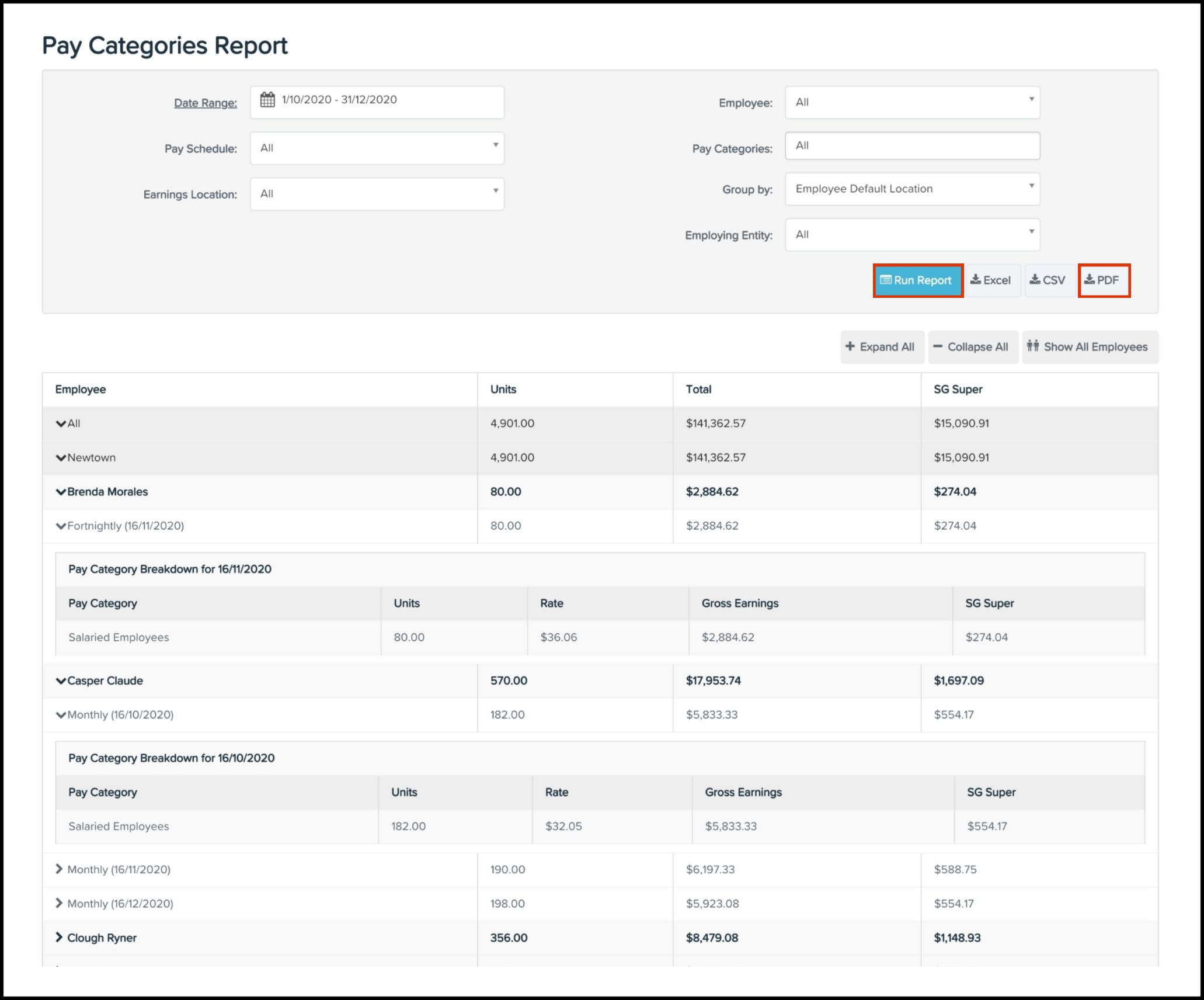Open the Pay Schedule dropdown

coord(377,148)
